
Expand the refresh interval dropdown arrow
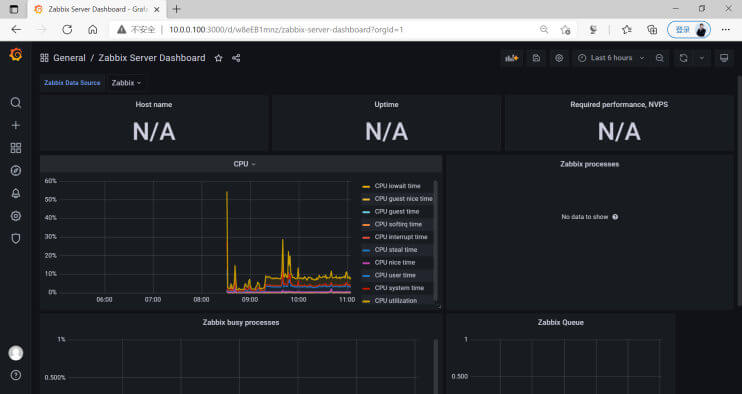tap(702, 58)
